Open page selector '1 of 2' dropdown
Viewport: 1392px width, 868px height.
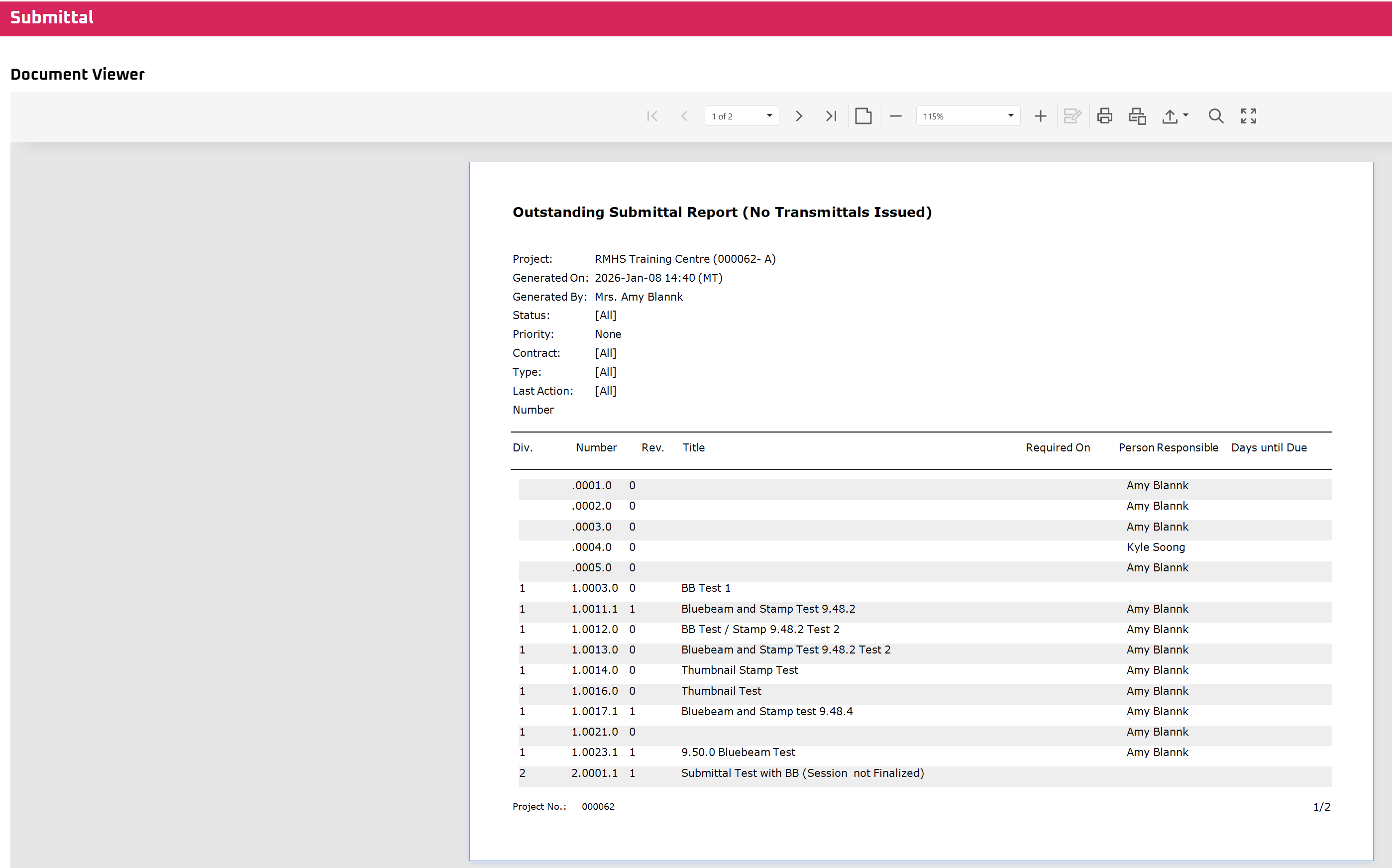(x=742, y=116)
